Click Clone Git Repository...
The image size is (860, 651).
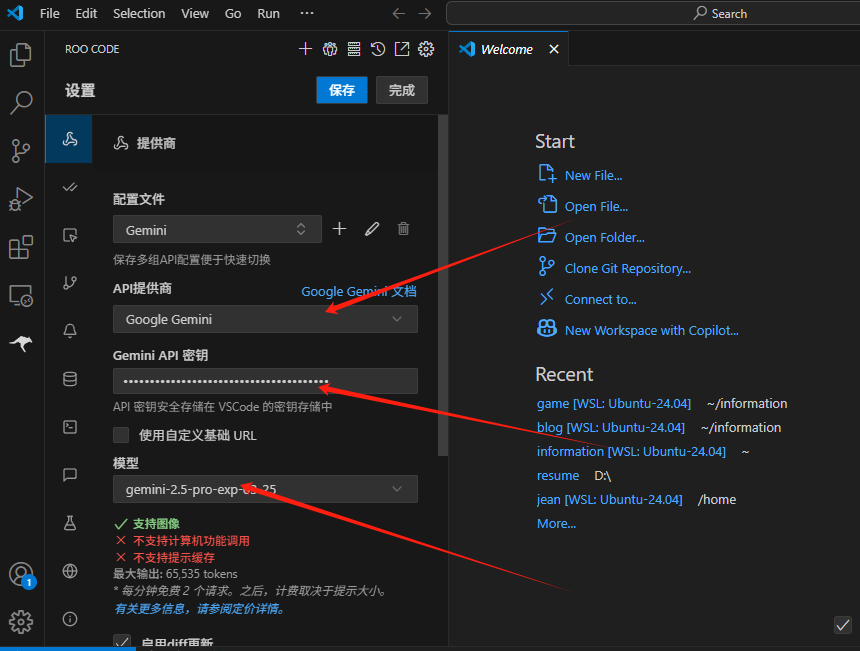pyautogui.click(x=627, y=269)
